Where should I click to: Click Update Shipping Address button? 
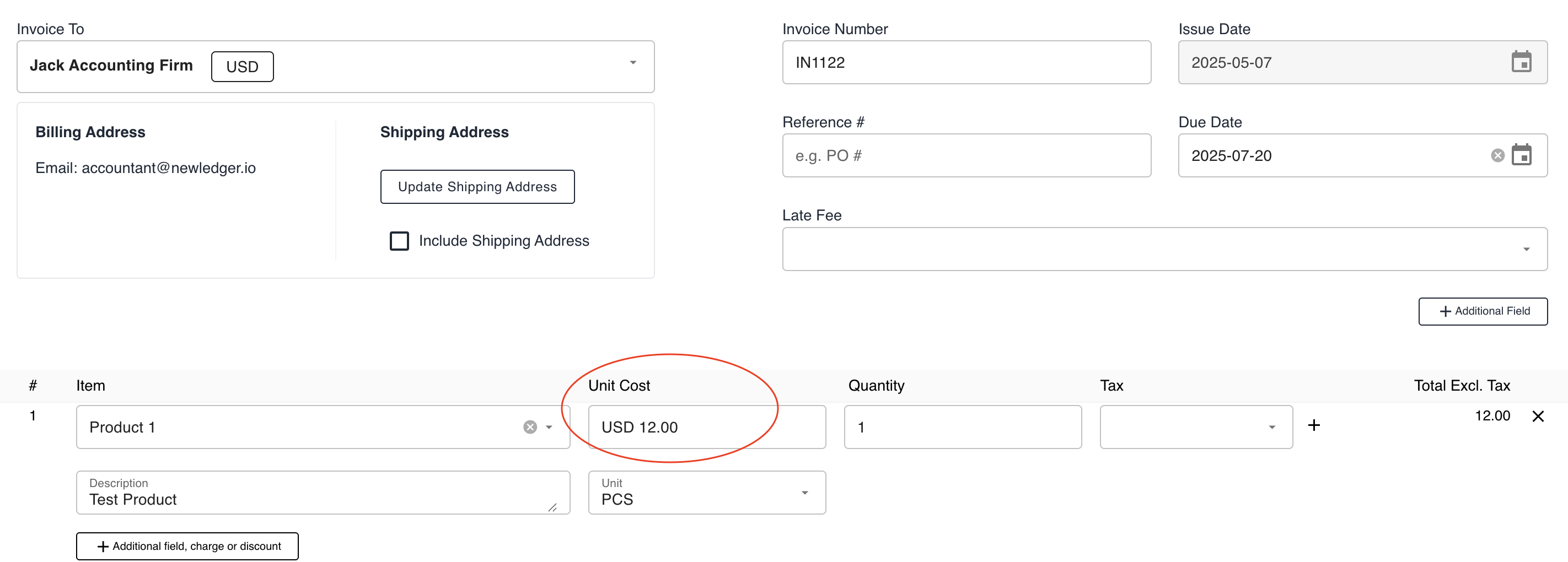pyautogui.click(x=477, y=187)
